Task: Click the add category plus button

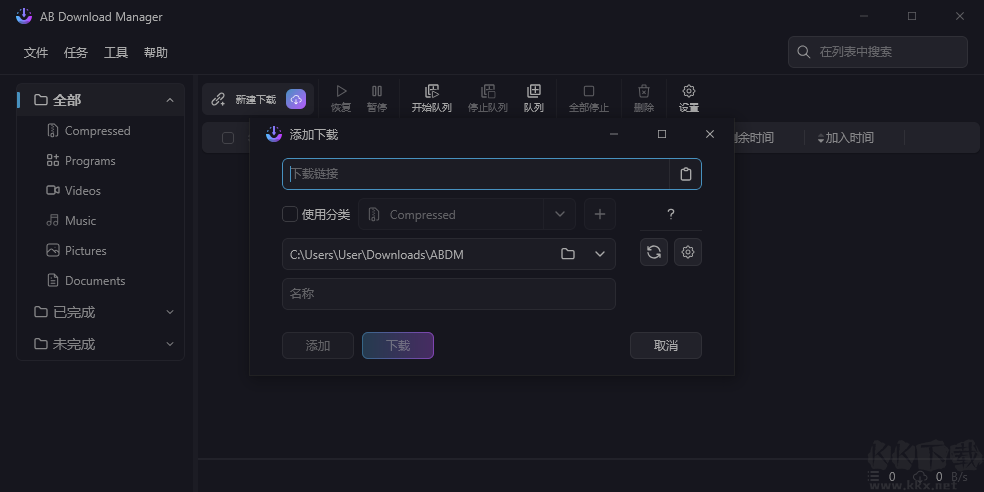Action: [x=600, y=214]
